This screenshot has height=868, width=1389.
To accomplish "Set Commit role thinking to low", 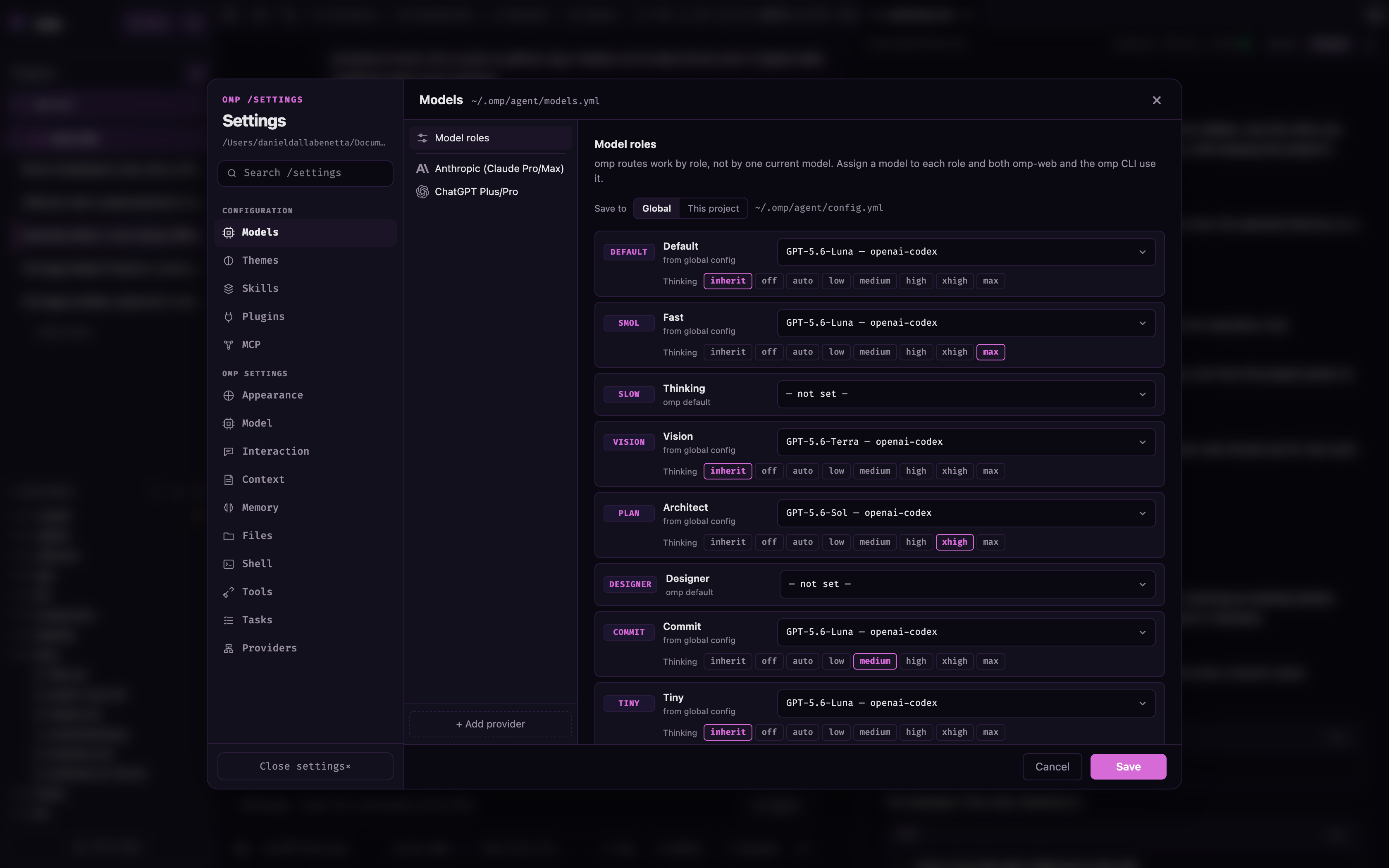I will 836,661.
